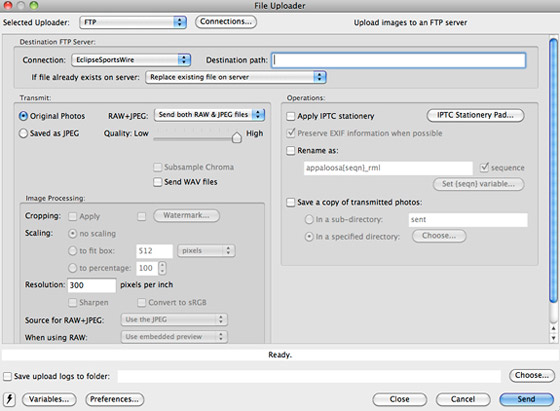Toggle Save upload logs to folder

[x=7, y=376]
